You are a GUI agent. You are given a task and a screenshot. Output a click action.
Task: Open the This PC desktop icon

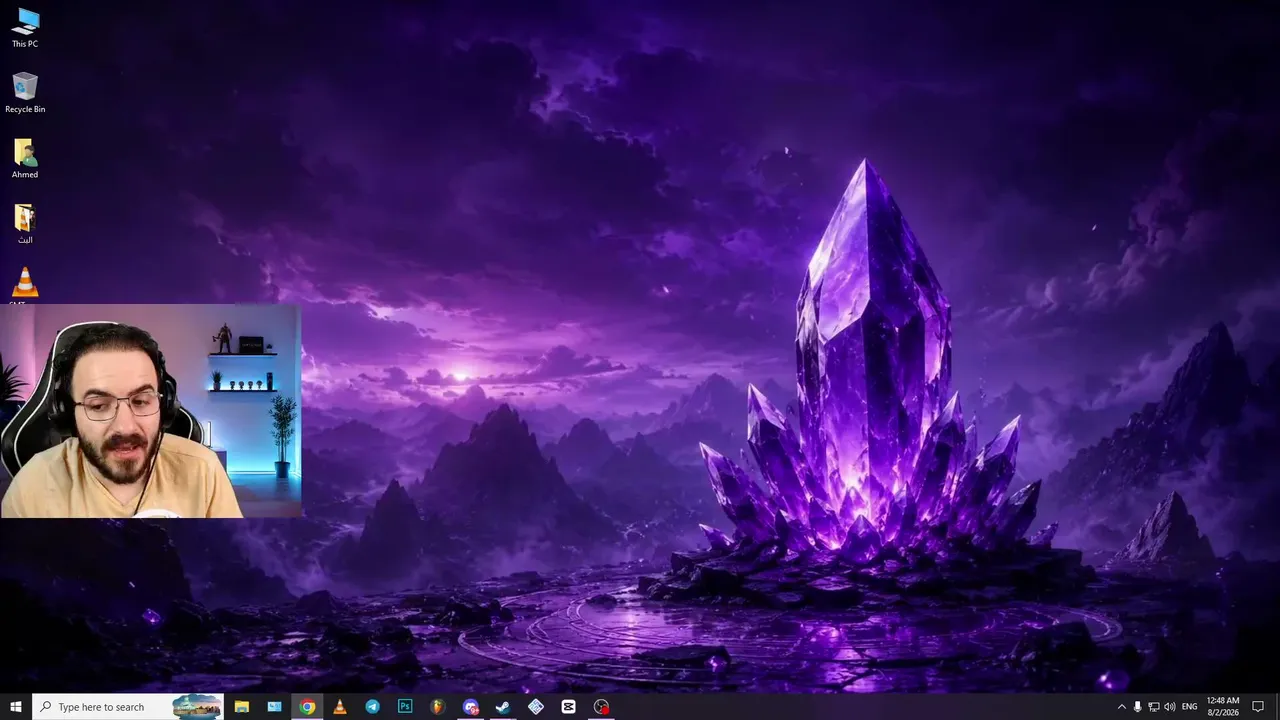pos(25,27)
